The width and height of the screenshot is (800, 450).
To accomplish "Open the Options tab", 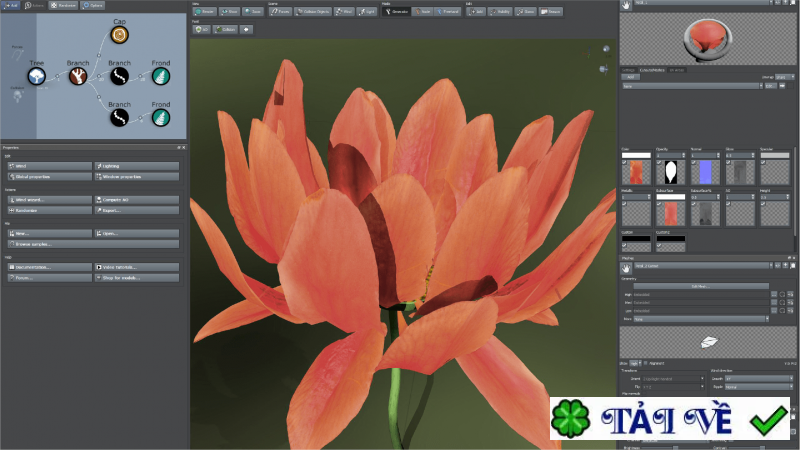I will [92, 5].
